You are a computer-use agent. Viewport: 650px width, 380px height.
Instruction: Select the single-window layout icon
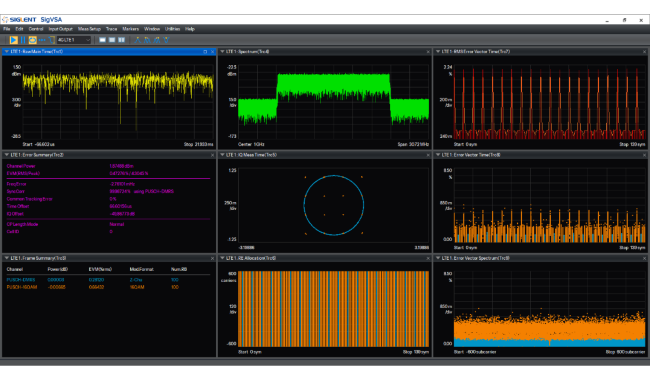[x=102, y=40]
